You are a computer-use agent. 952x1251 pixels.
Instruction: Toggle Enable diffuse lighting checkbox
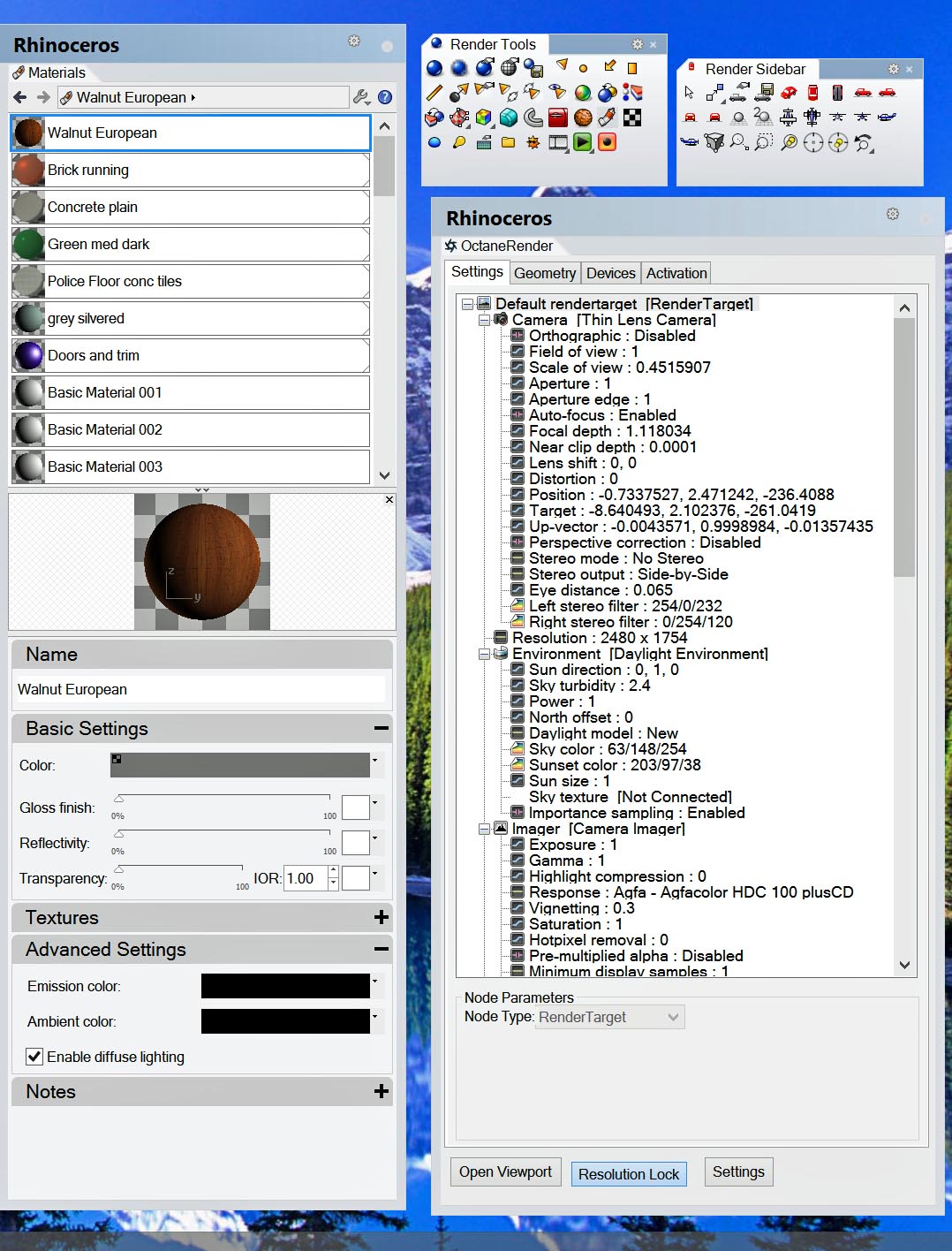34,1056
